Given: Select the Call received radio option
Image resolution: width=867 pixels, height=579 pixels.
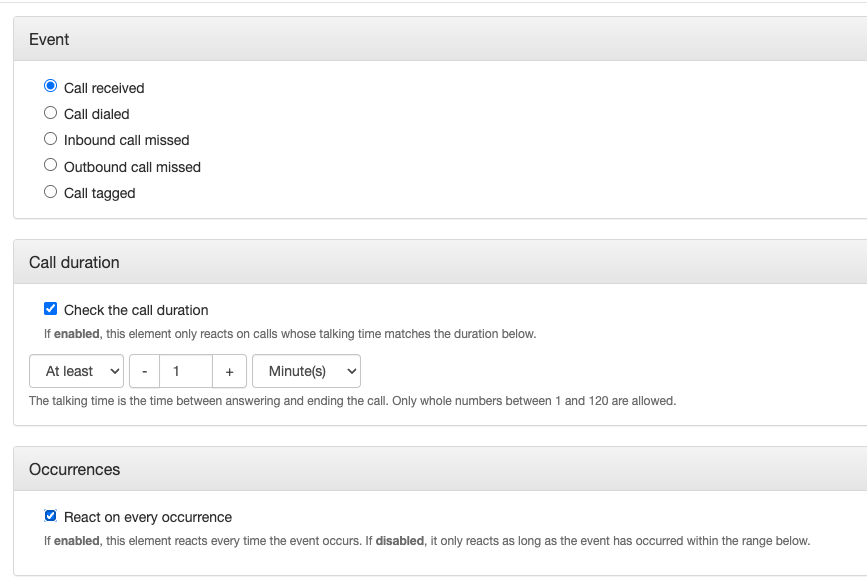Looking at the screenshot, I should 50,86.
